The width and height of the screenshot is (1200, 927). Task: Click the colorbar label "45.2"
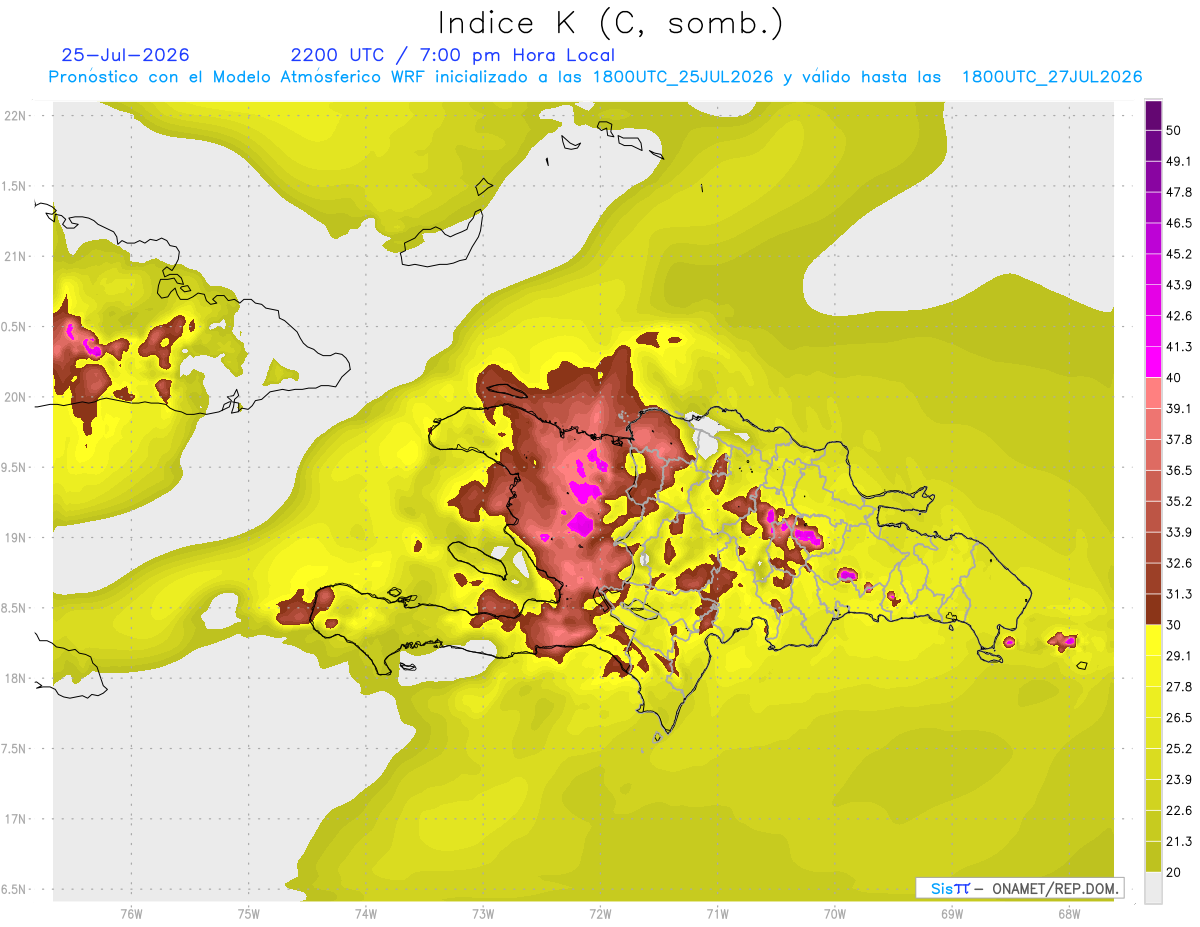tap(1179, 254)
